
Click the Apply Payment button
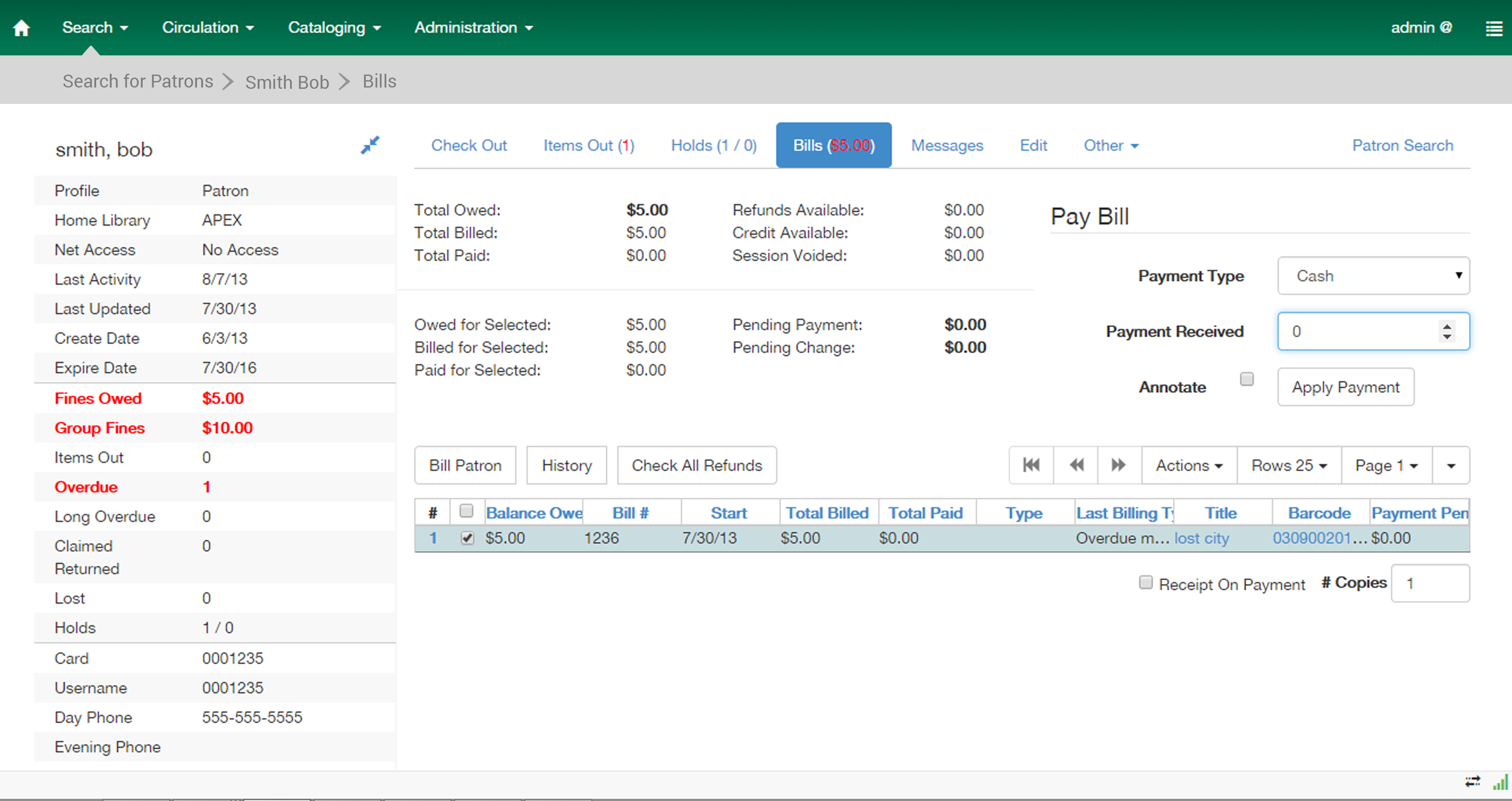pos(1345,387)
